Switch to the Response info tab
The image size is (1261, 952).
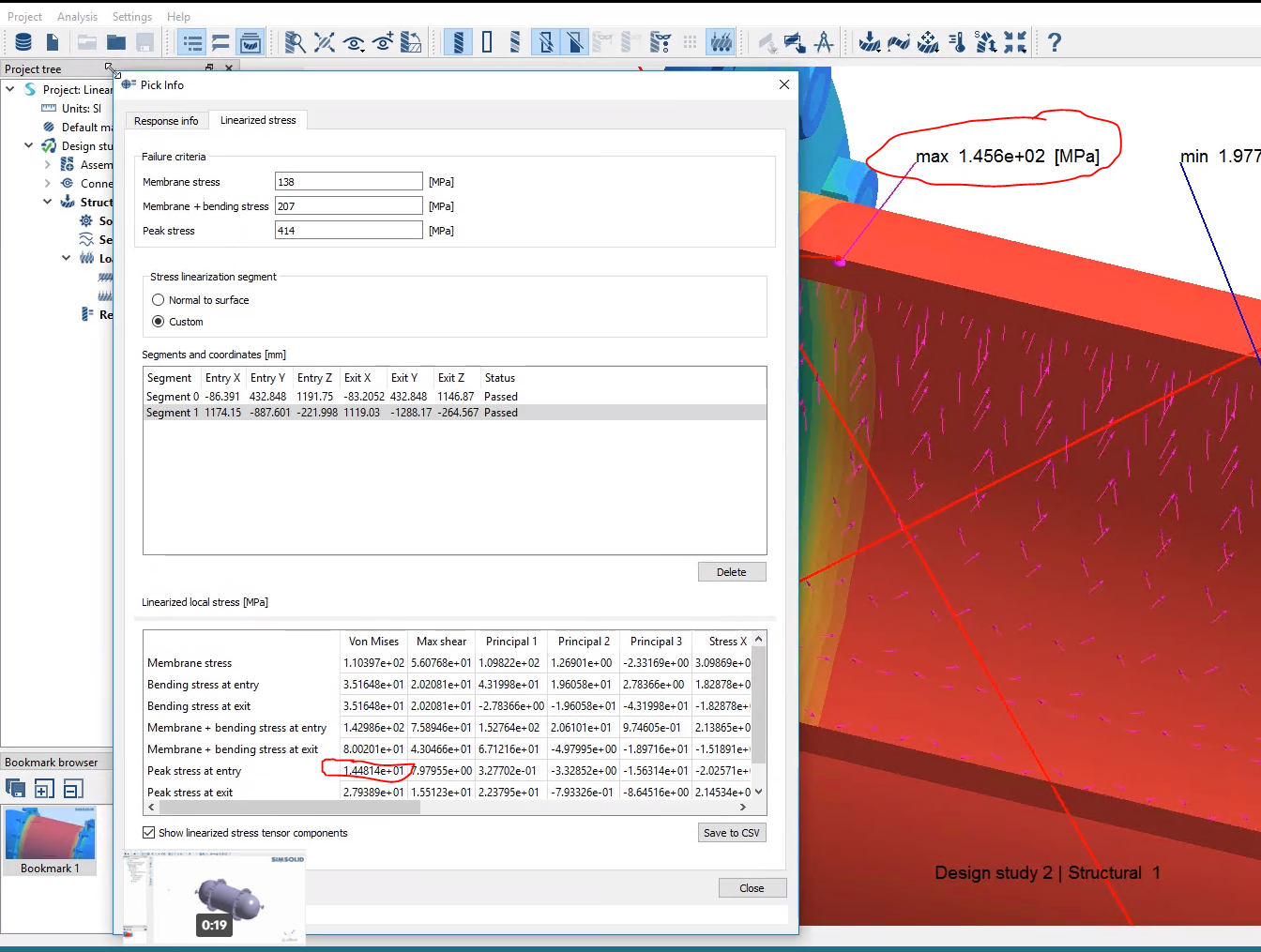point(166,121)
